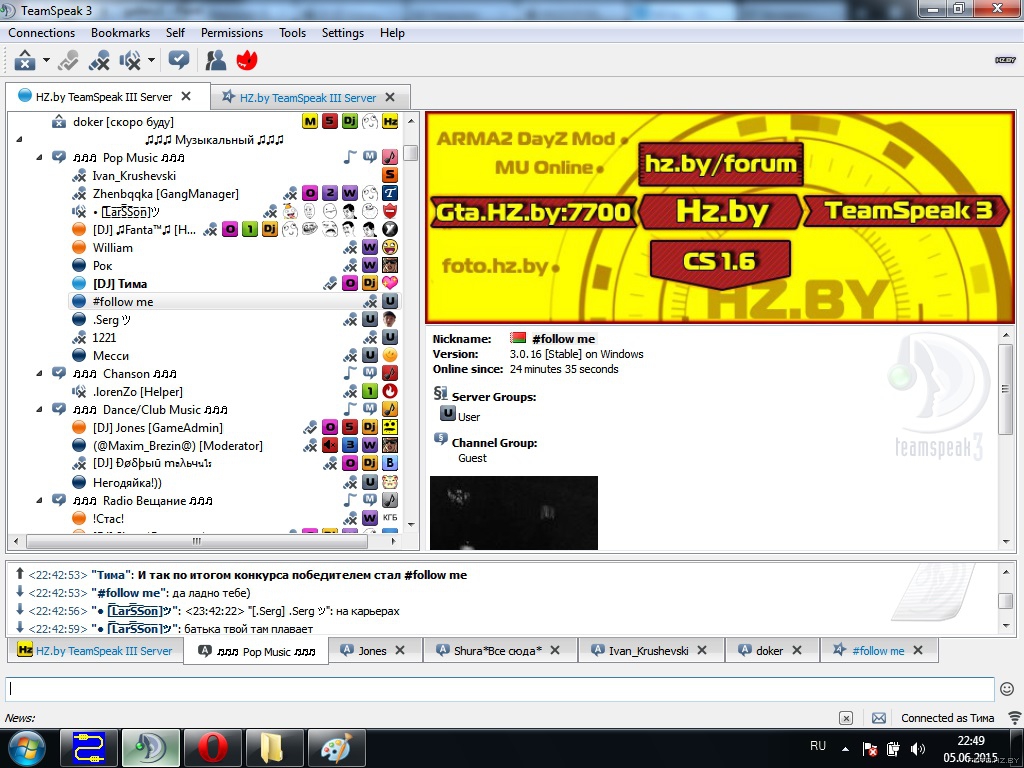Click the User server group icon in info panel
1024x768 pixels.
[447, 414]
